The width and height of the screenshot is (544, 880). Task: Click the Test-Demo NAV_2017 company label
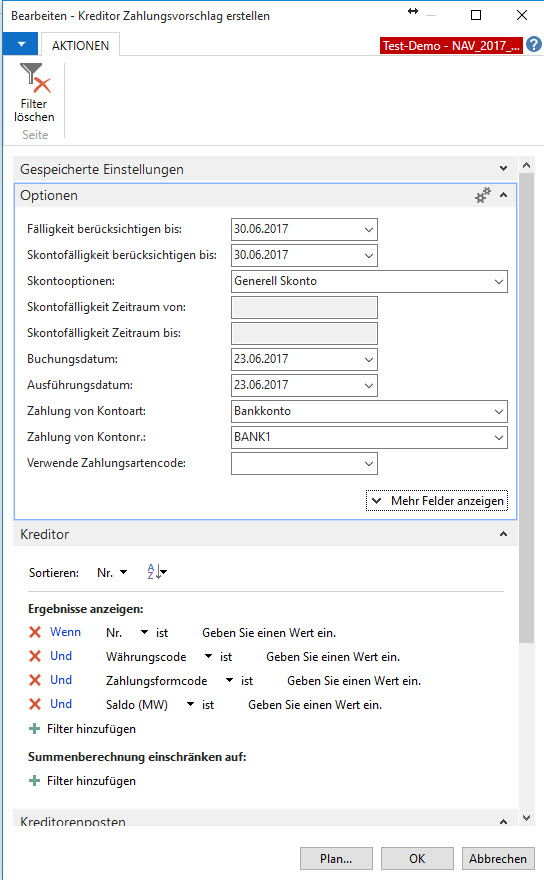451,45
